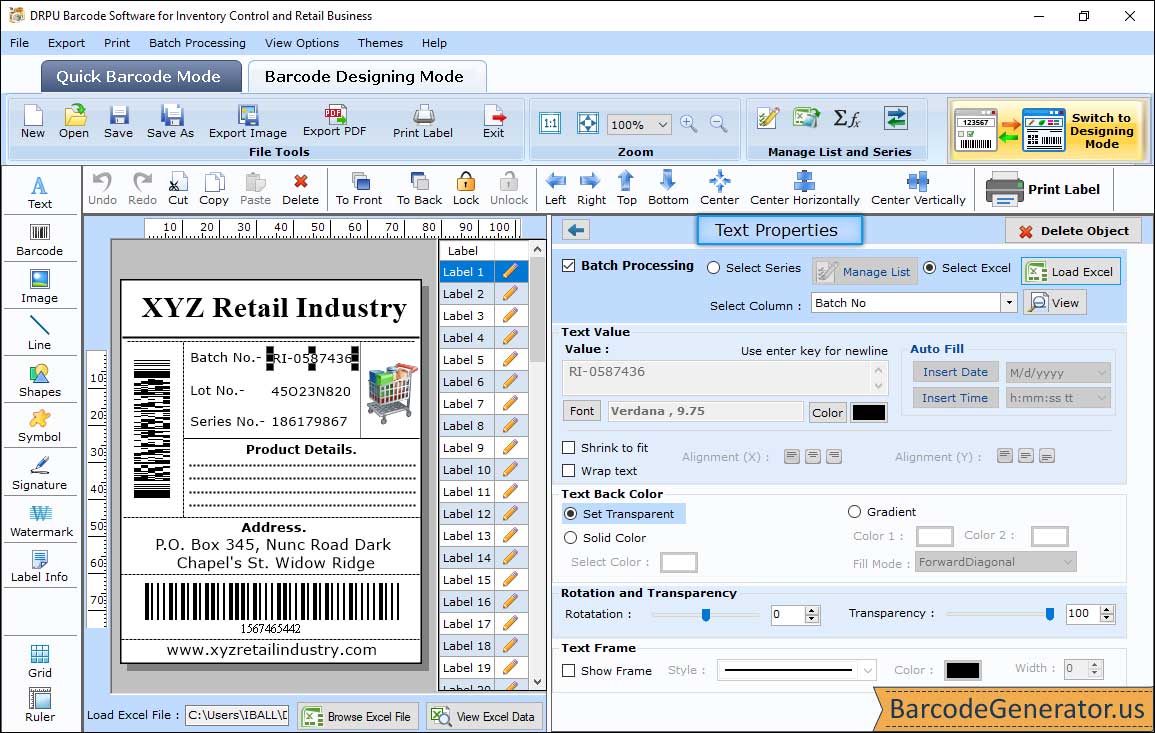This screenshot has height=733, width=1155.
Task: Lock the selected object
Action: coord(466,189)
